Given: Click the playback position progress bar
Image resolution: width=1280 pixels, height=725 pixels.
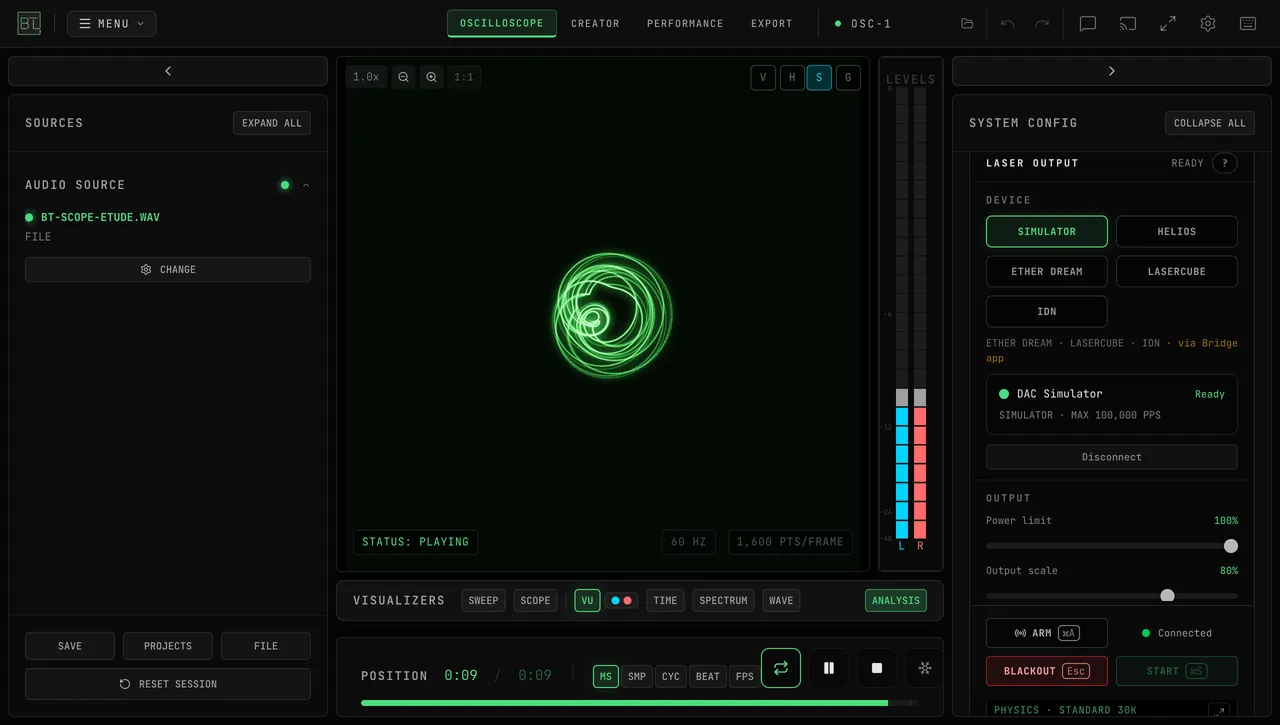Looking at the screenshot, I should click(640, 703).
